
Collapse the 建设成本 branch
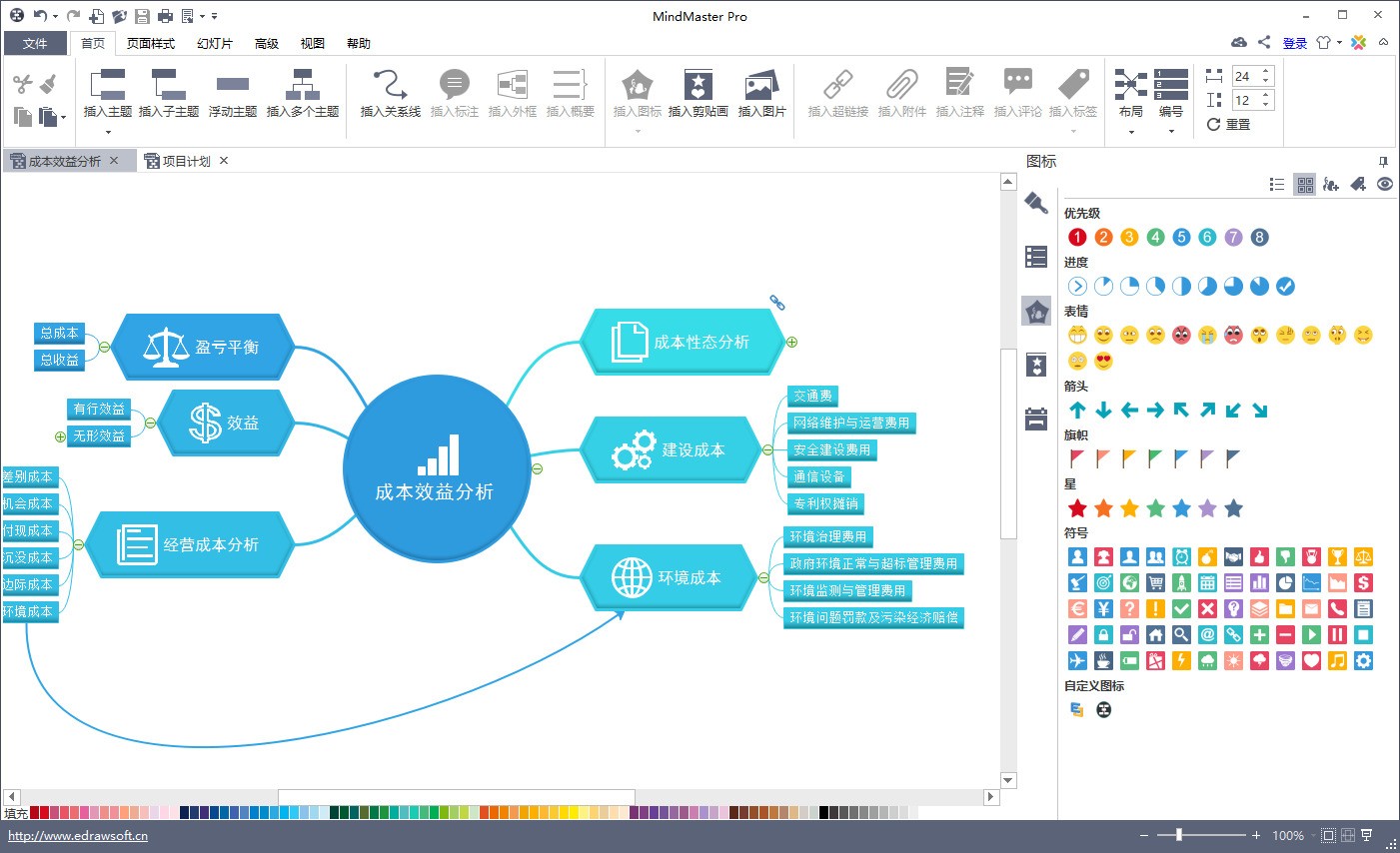pyautogui.click(x=767, y=450)
